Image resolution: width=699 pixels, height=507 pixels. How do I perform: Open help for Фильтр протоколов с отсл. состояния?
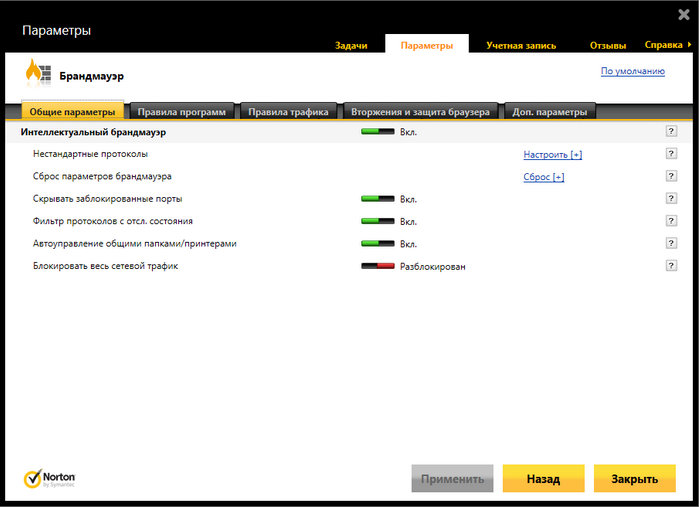coord(671,221)
